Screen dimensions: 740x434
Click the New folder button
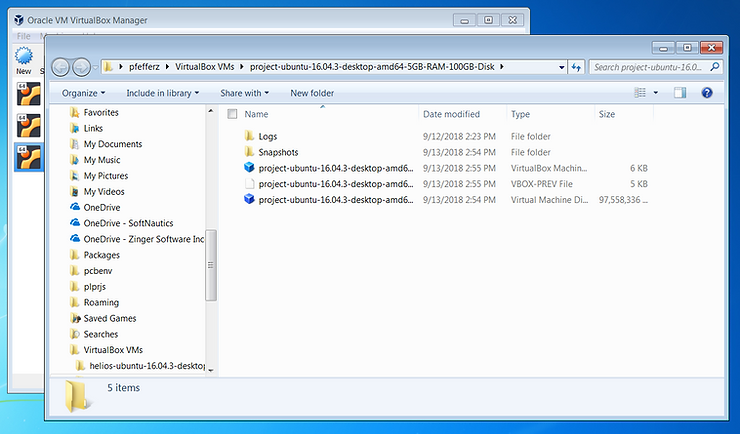point(312,93)
